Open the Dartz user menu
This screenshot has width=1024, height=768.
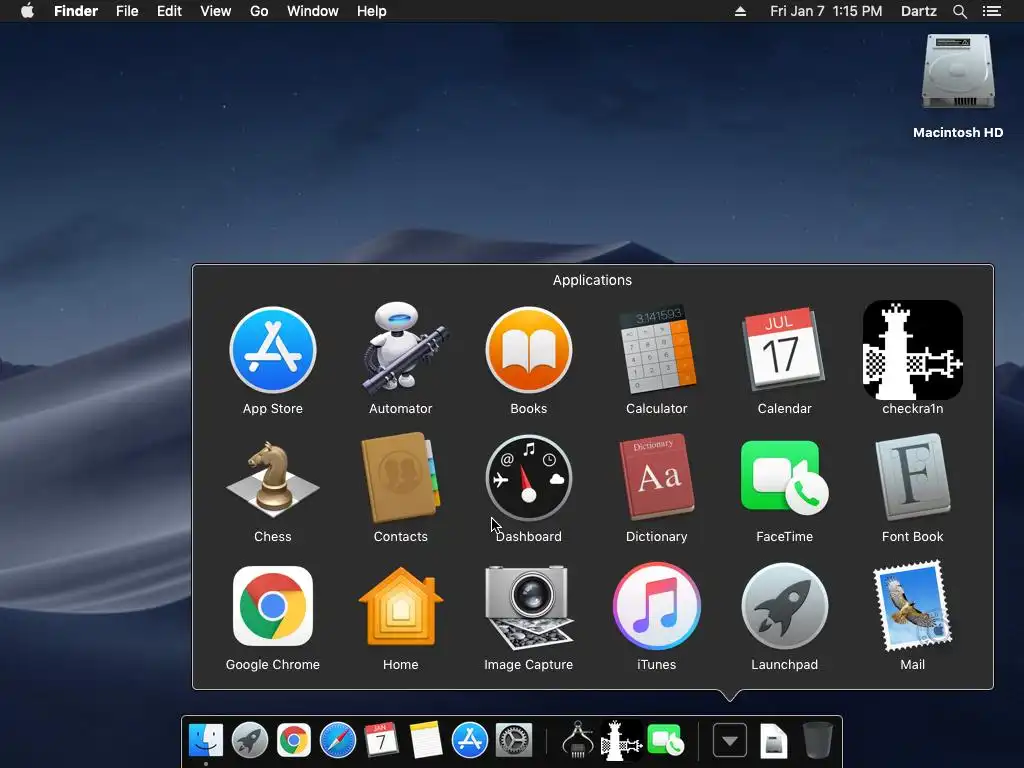pos(919,11)
